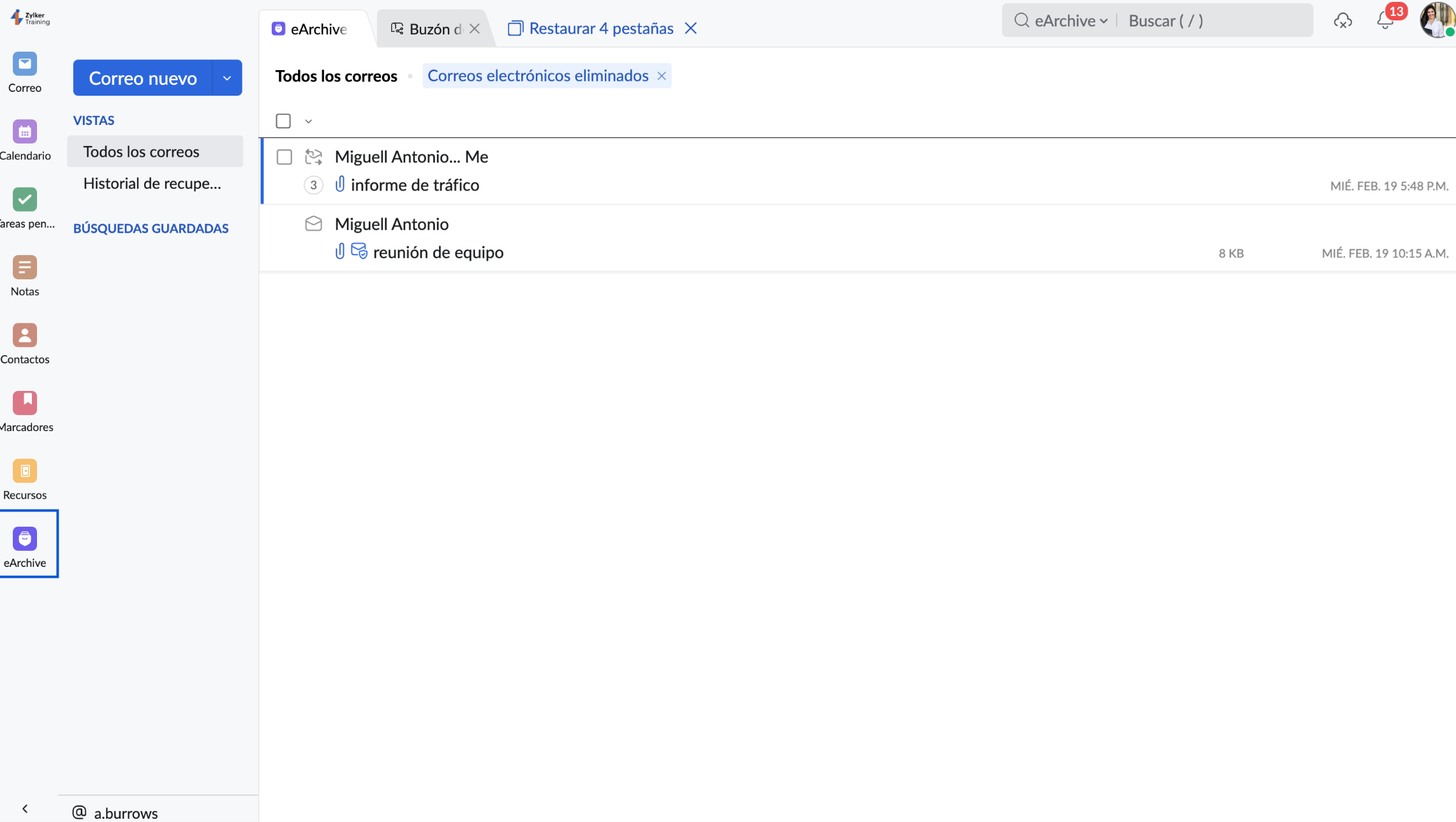Click the cloud sync status icon
This screenshot has width=1456, height=822.
pyautogui.click(x=1342, y=20)
